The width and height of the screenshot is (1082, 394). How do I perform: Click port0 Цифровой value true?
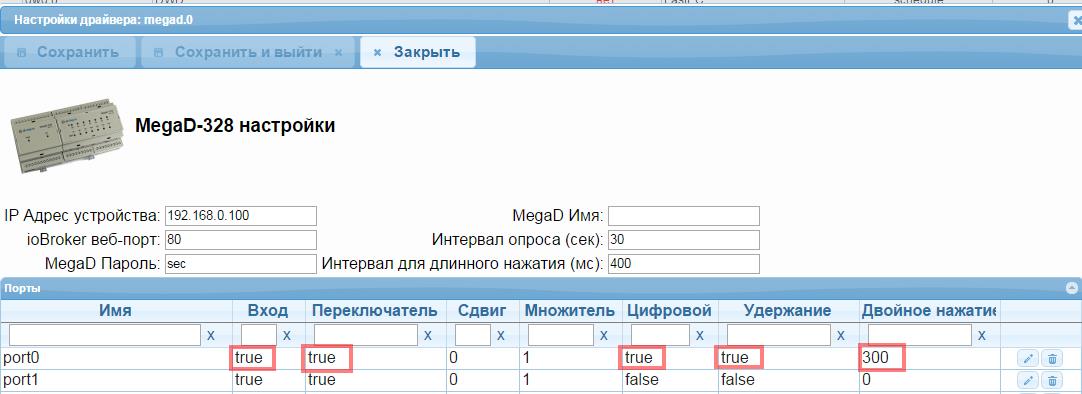click(638, 358)
